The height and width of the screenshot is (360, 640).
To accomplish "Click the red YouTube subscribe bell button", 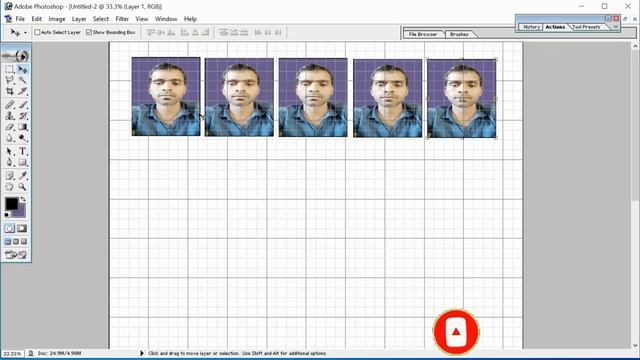I will [456, 332].
